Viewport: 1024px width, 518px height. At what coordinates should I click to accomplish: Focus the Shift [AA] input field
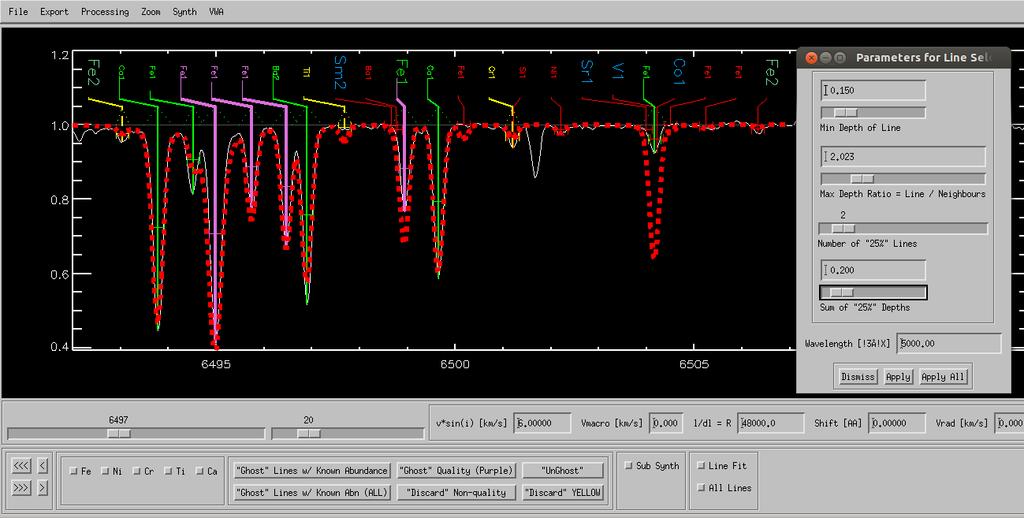897,423
